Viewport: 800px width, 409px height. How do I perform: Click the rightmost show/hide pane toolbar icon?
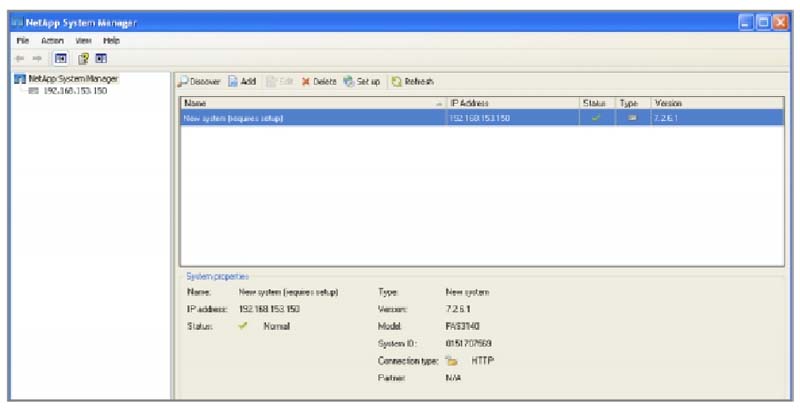click(101, 58)
